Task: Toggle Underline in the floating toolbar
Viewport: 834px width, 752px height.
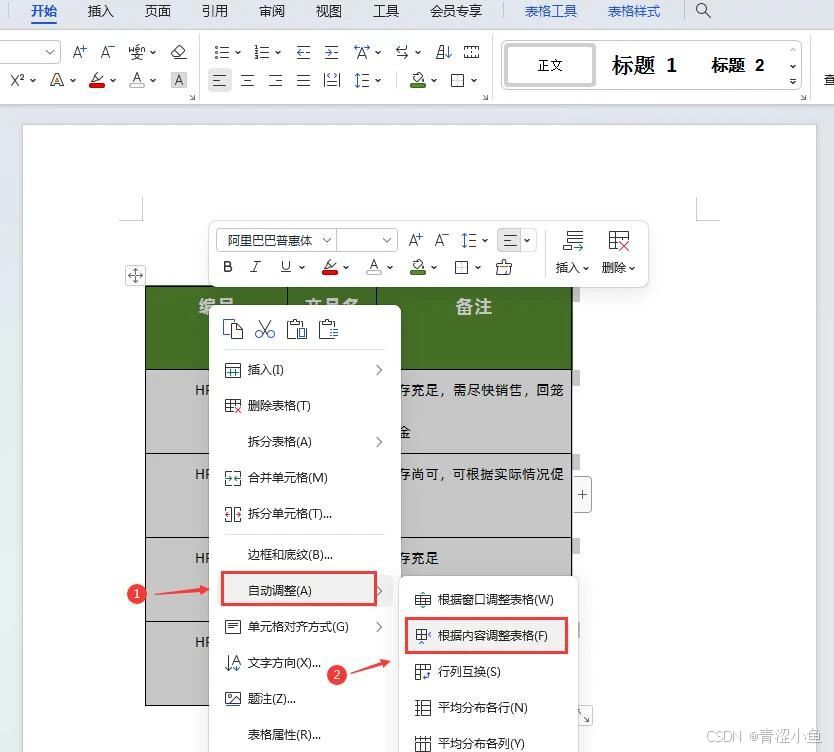Action: 286,267
